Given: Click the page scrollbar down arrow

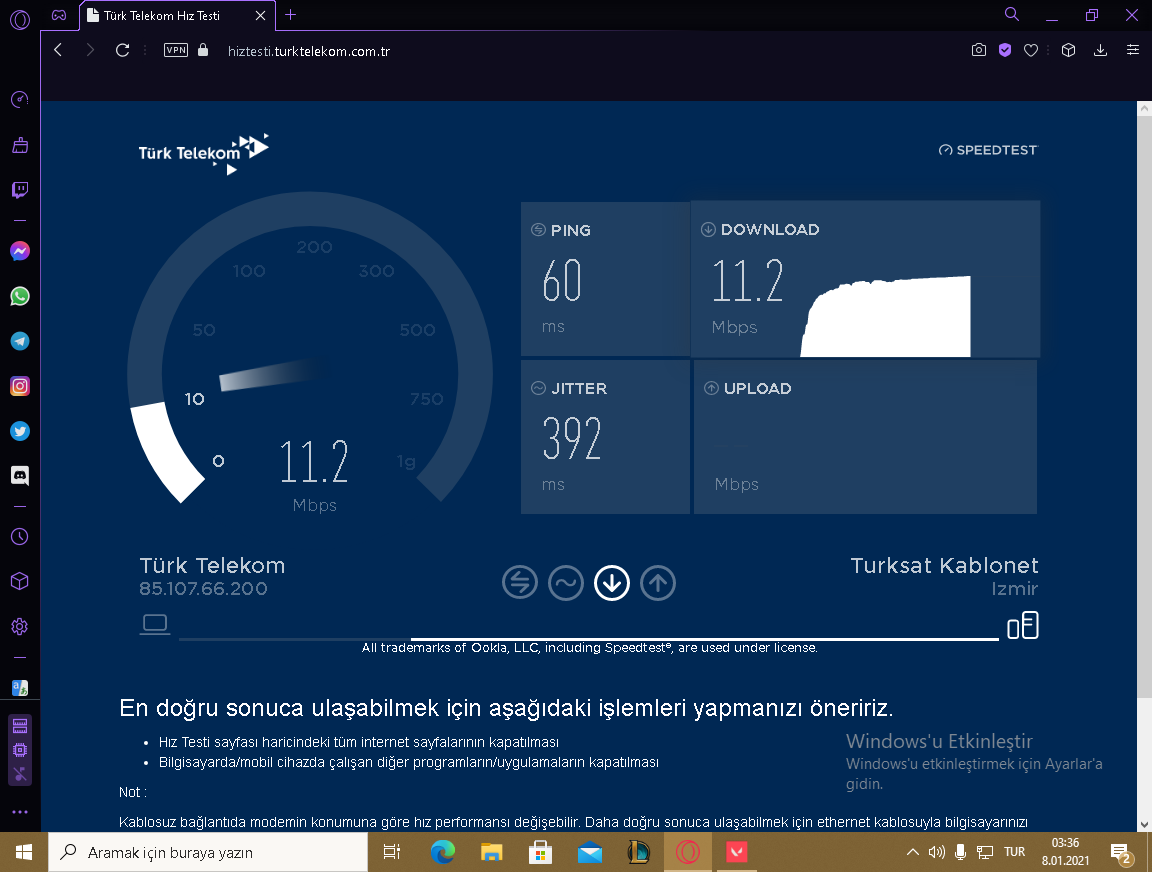Looking at the screenshot, I should [1144, 825].
